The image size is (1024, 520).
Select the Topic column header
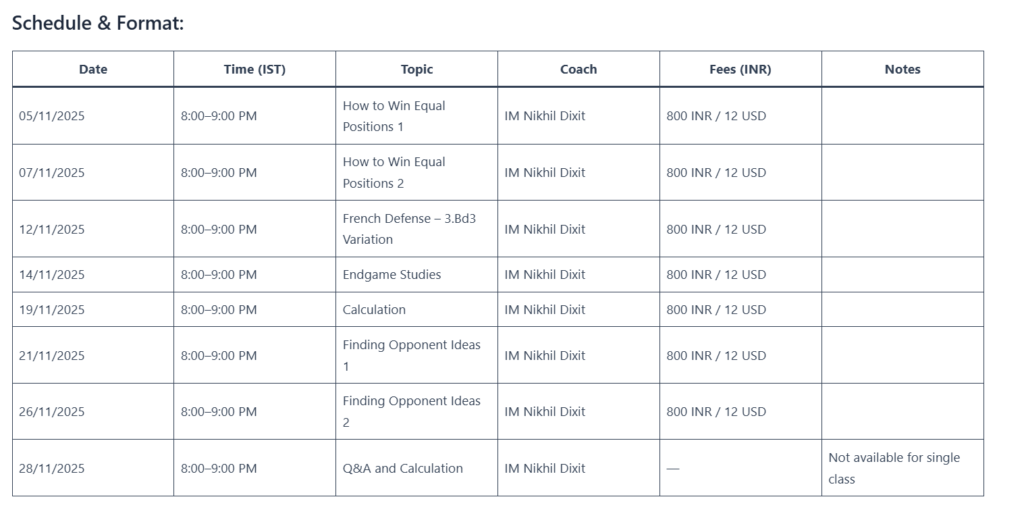coord(416,69)
